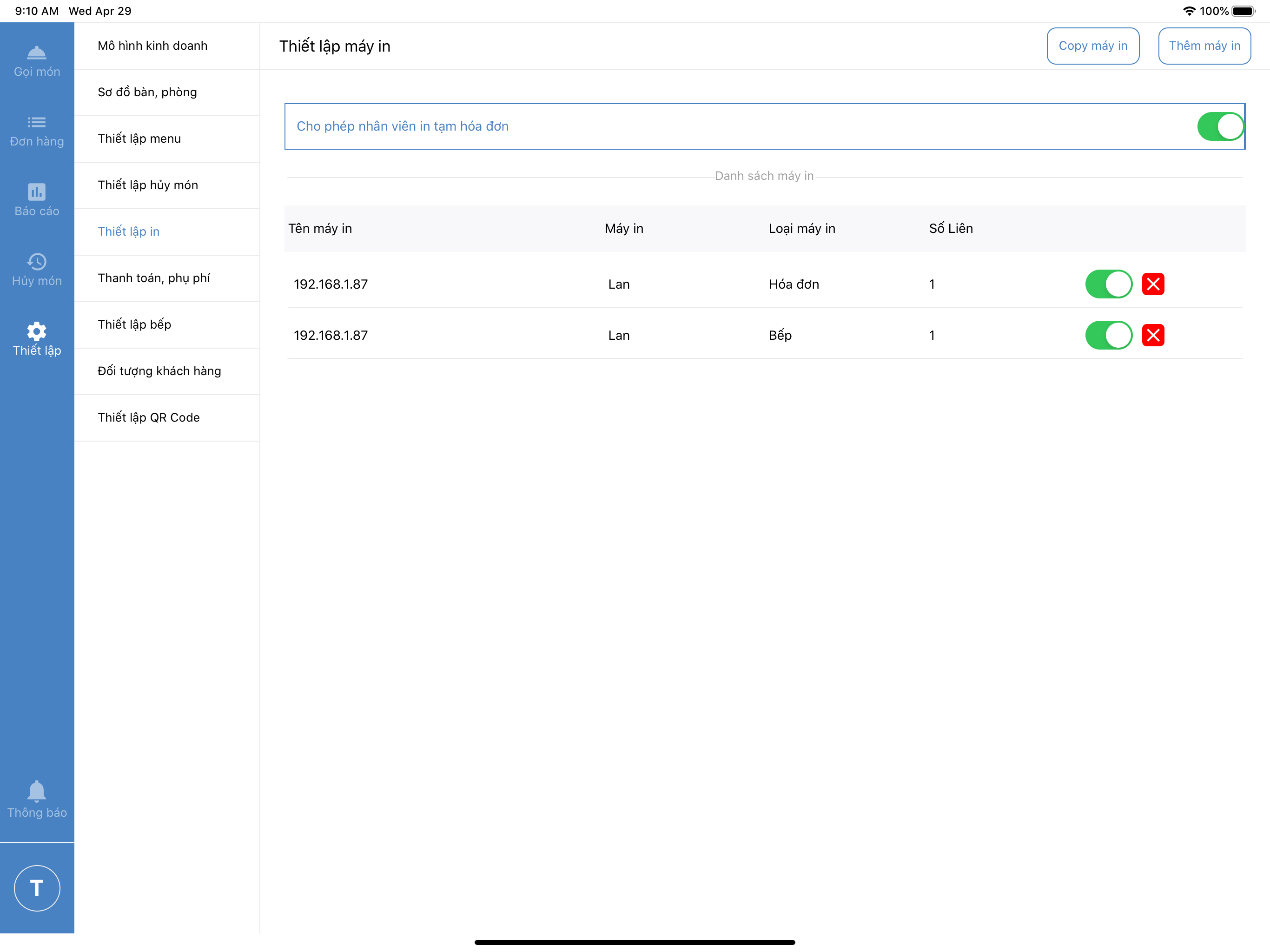1270x952 pixels.
Task: Open Thanh toán, phụ phí settings
Action: point(167,278)
